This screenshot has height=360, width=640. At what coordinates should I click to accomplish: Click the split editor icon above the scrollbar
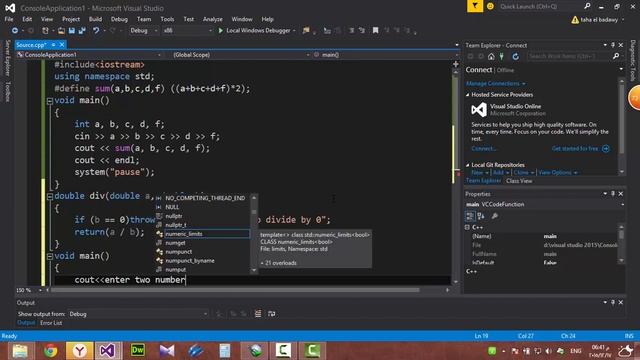pos(456,64)
